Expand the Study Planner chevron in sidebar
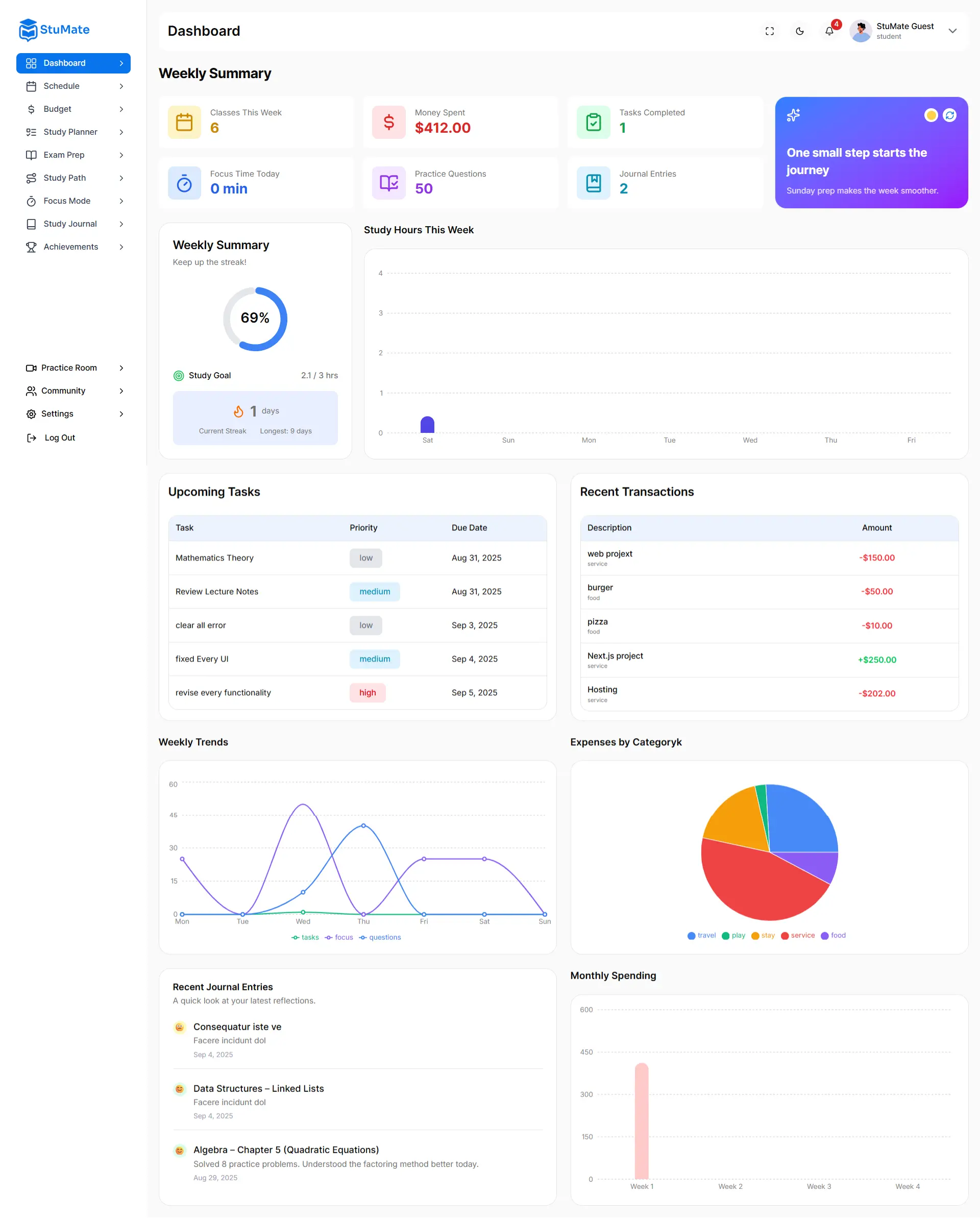 coord(121,132)
